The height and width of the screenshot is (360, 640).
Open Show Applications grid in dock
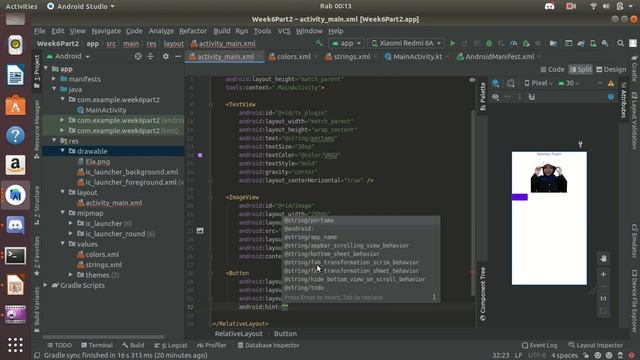(16, 345)
